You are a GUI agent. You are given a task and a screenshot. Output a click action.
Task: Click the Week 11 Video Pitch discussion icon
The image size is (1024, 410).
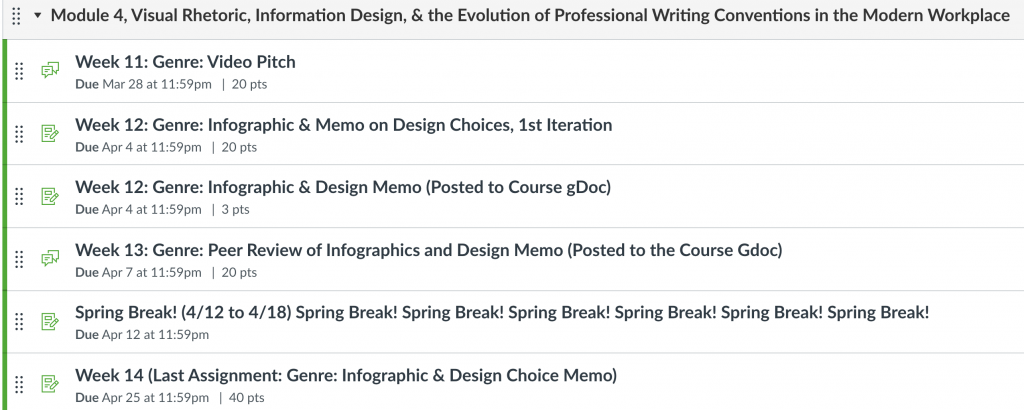50,71
